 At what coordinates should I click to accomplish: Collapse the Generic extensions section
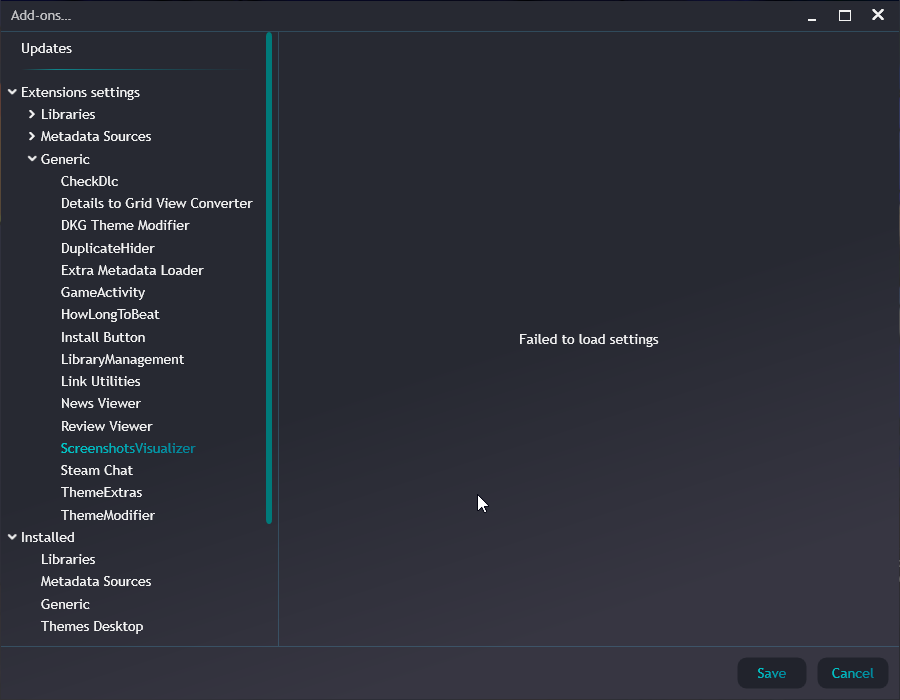[x=33, y=158]
